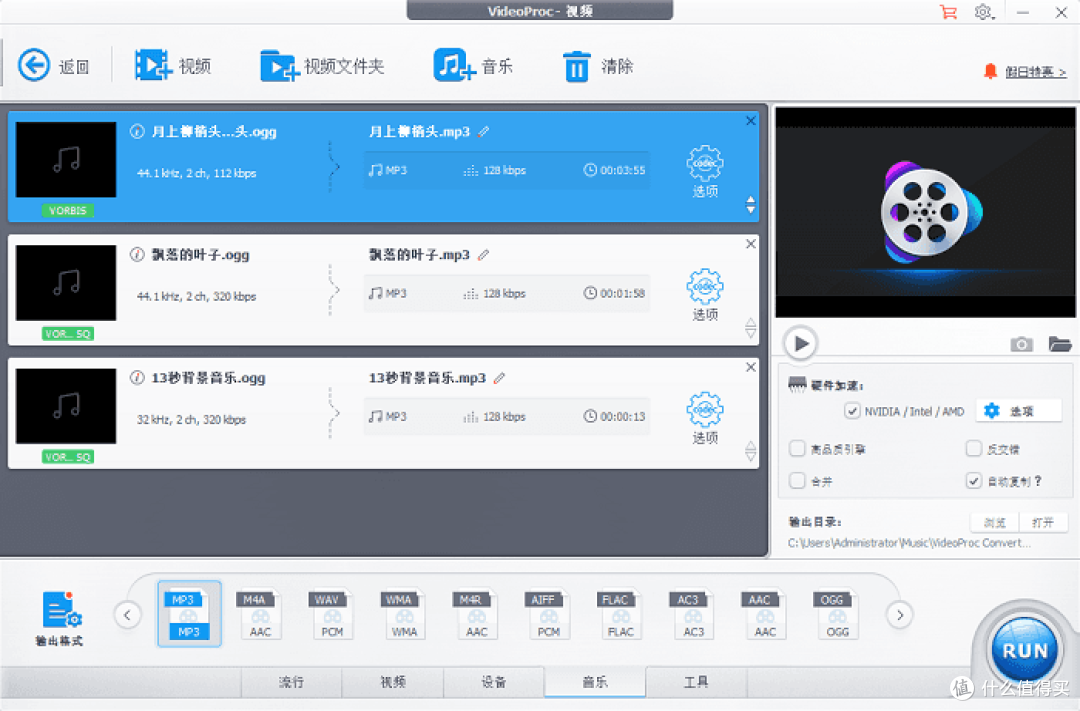This screenshot has height=711, width=1080.
Task: Clear the list with 清除 trash icon
Action: point(577,66)
